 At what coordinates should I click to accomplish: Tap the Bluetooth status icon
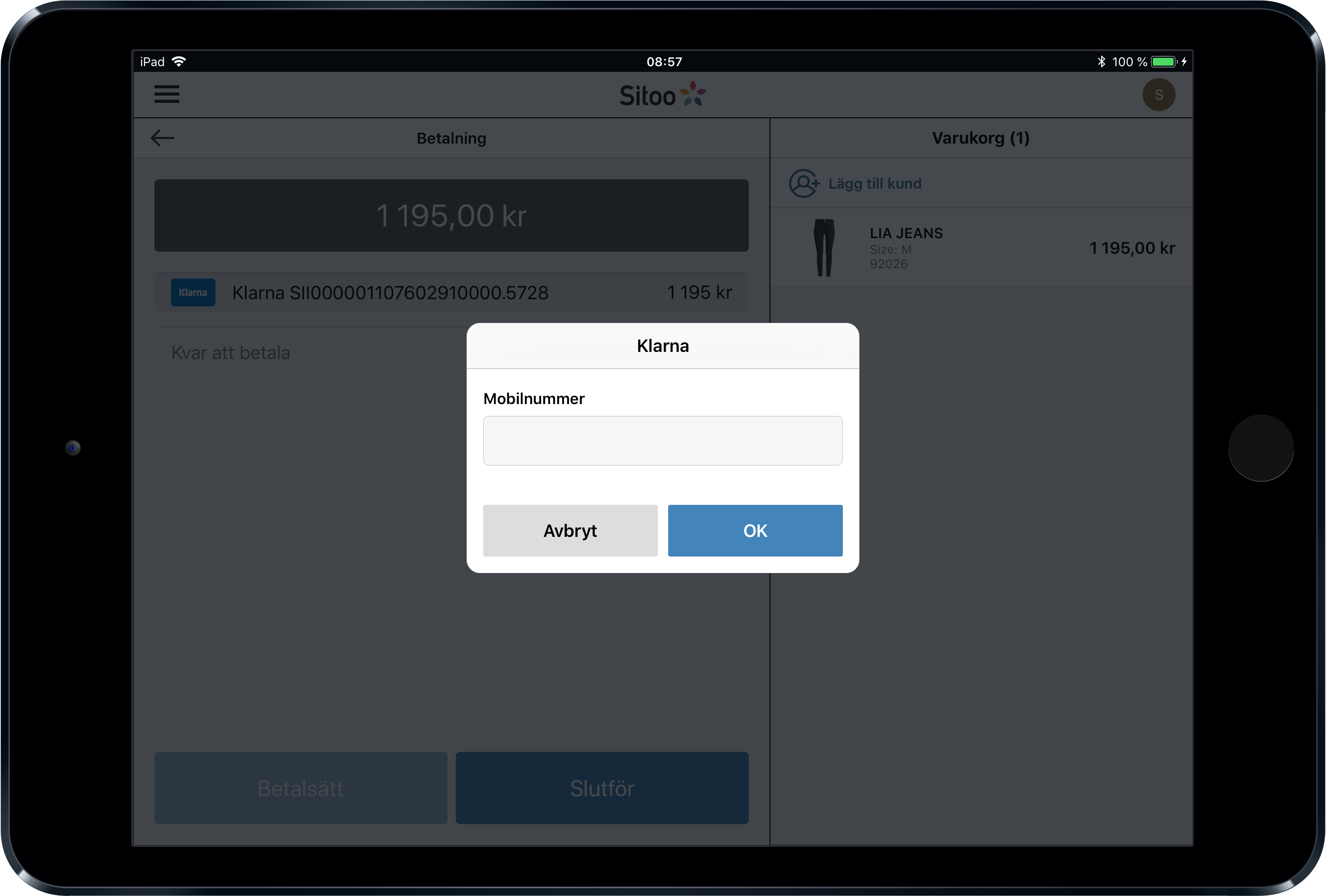pos(1101,61)
